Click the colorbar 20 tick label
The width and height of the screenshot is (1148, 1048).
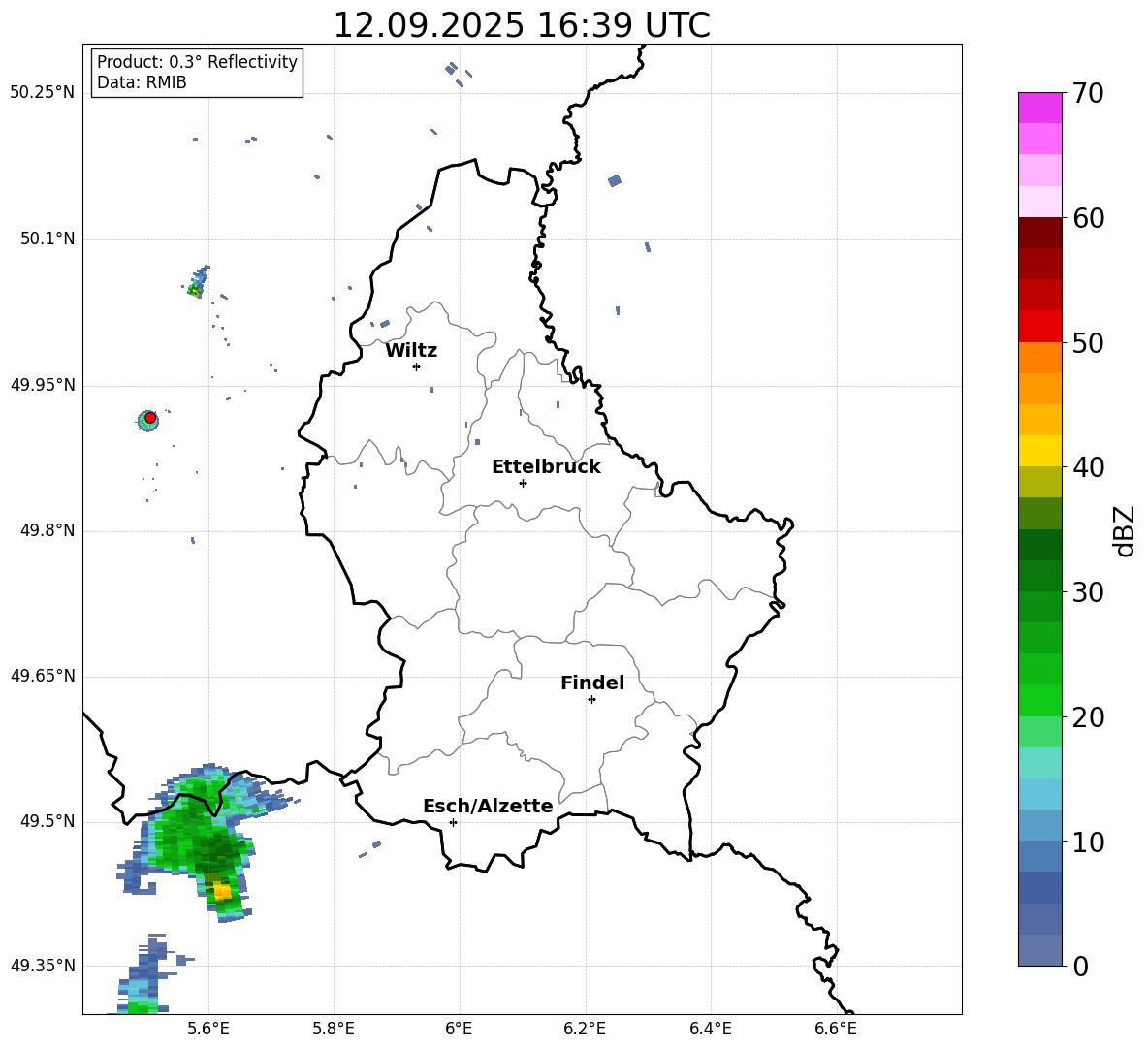click(1088, 717)
